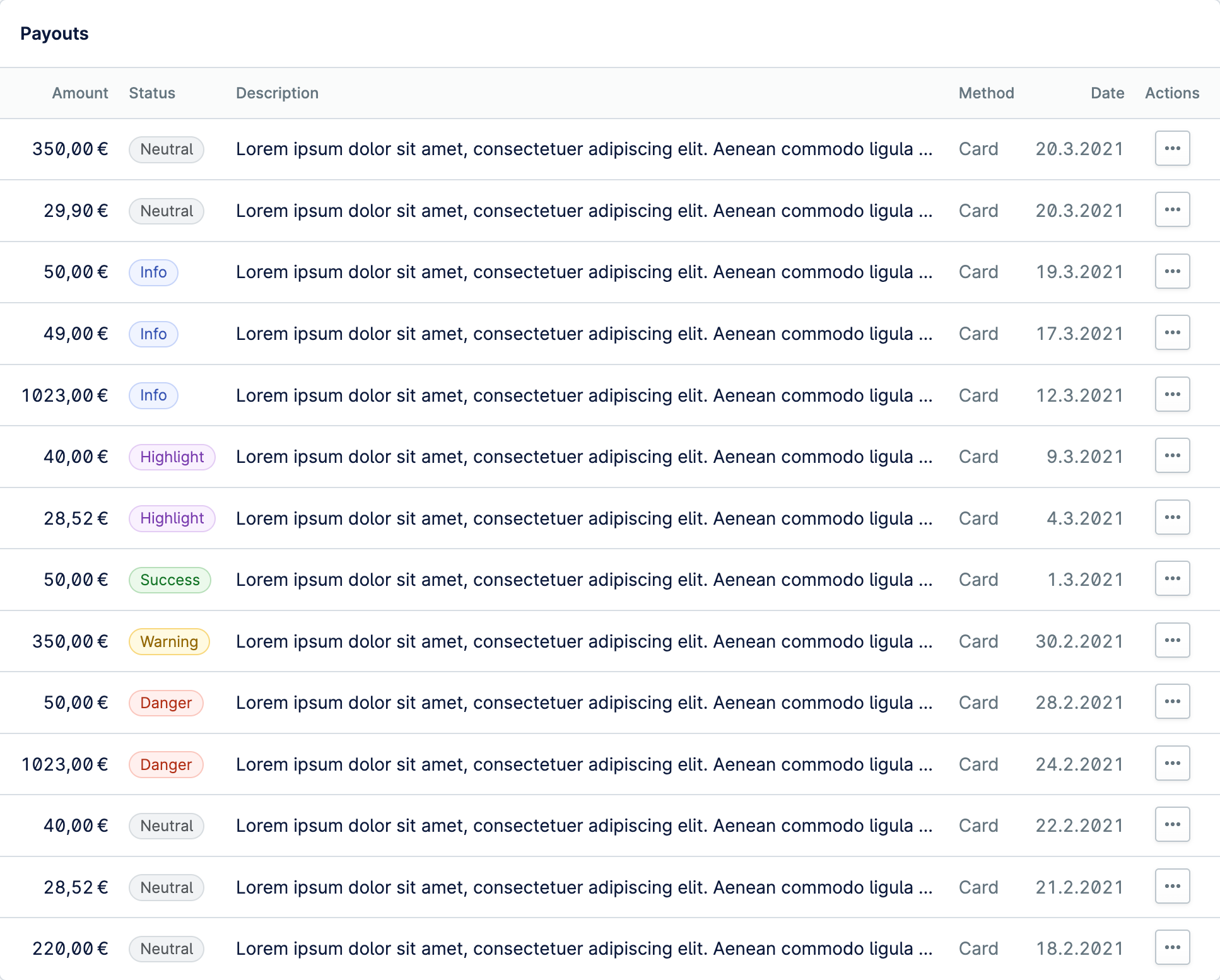This screenshot has width=1220, height=980.
Task: Open actions menu for 9.3.2021 payout
Action: (1172, 455)
